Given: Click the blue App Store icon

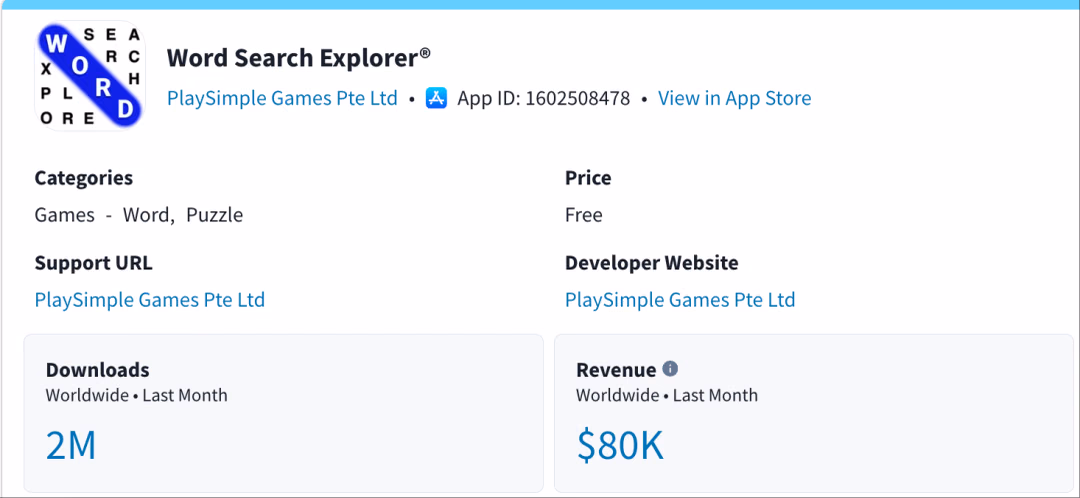Looking at the screenshot, I should coord(437,98).
